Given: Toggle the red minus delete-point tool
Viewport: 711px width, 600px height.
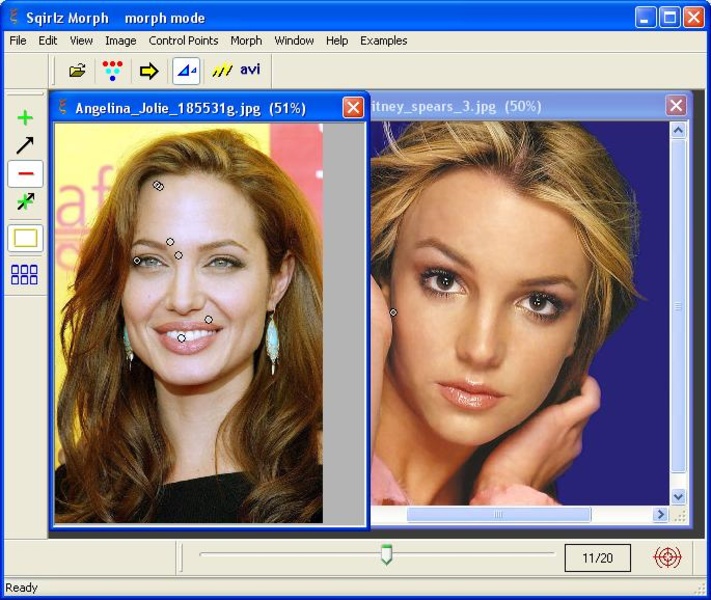Looking at the screenshot, I should 25,174.
